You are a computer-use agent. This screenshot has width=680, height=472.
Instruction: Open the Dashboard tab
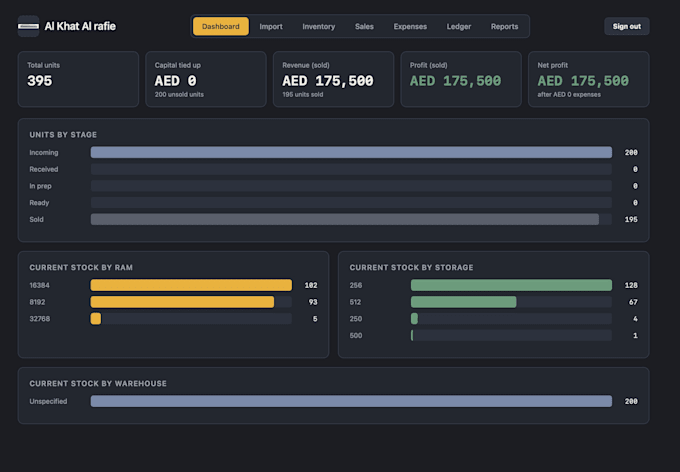pyautogui.click(x=221, y=26)
